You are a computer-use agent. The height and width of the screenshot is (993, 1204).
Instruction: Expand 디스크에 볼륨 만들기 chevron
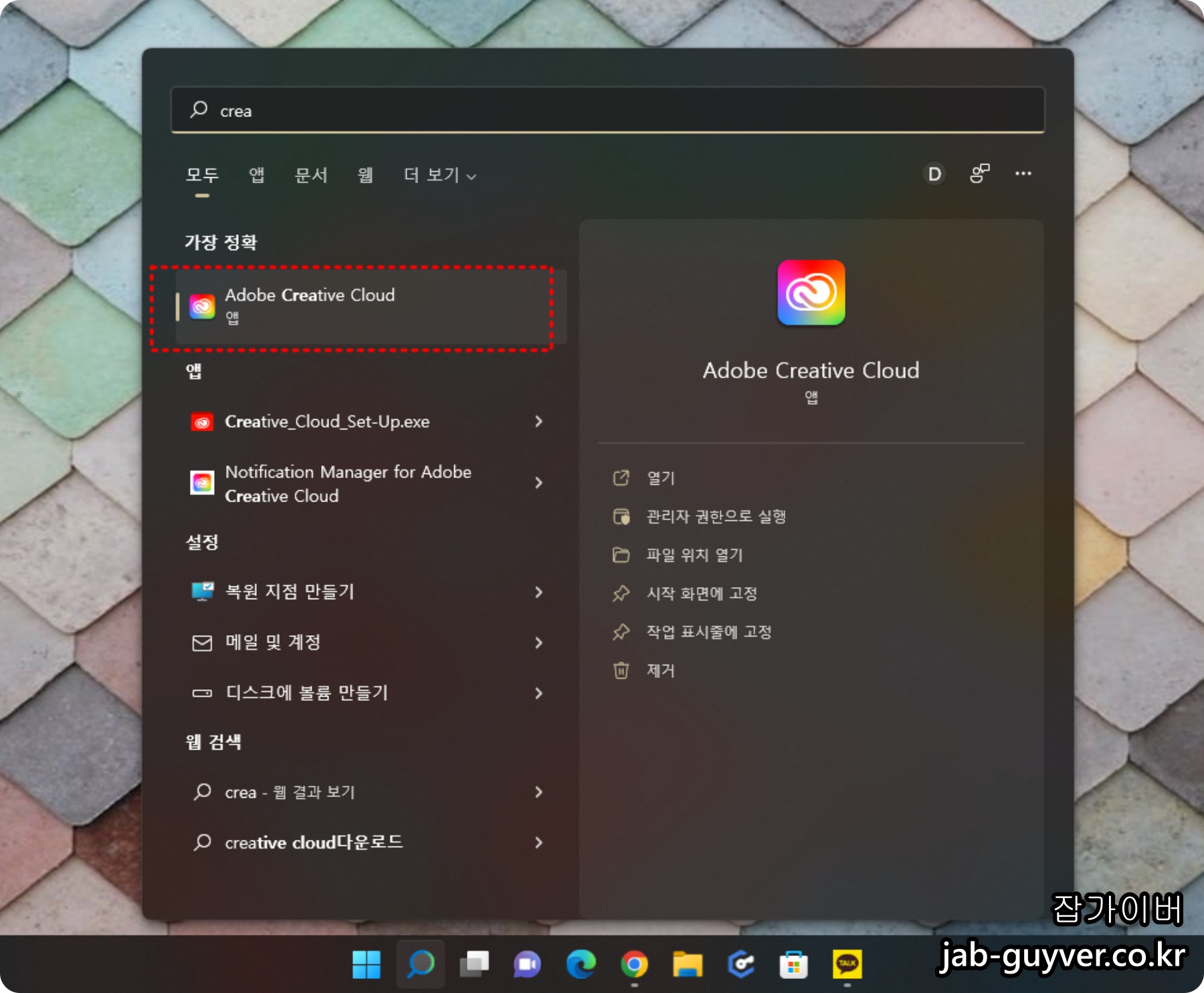pos(539,693)
